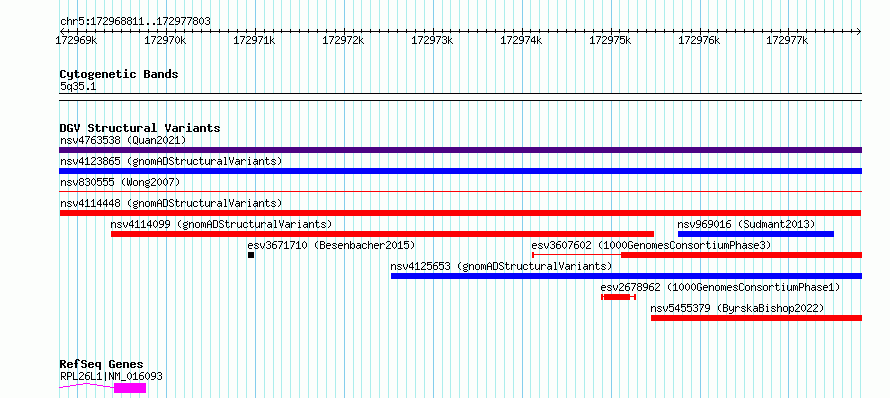Click the RPL26L1|NM_016093 gene label
The width and height of the screenshot is (890, 398).
(x=111, y=376)
